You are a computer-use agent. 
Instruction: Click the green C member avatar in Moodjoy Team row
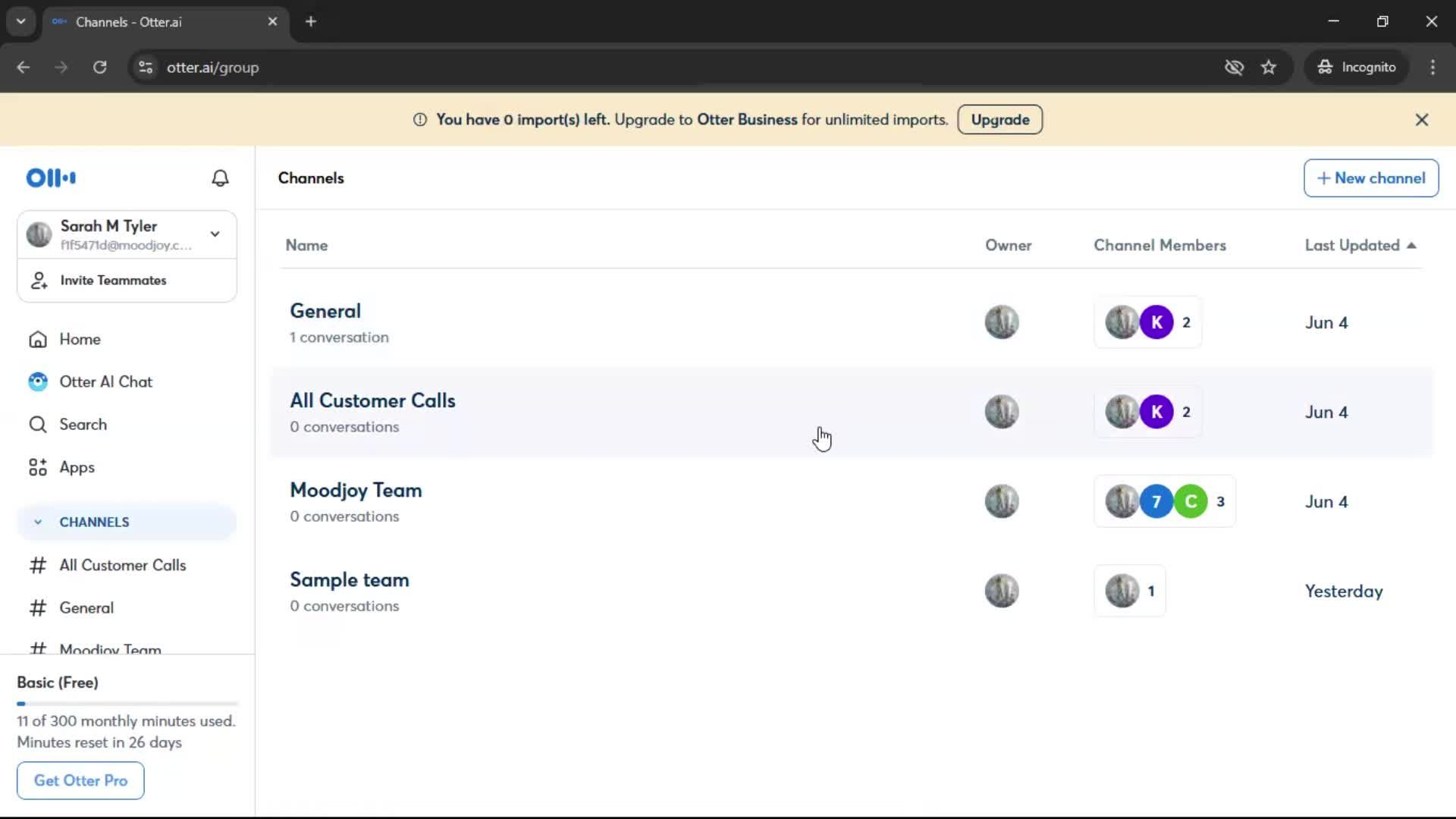pos(1191,501)
